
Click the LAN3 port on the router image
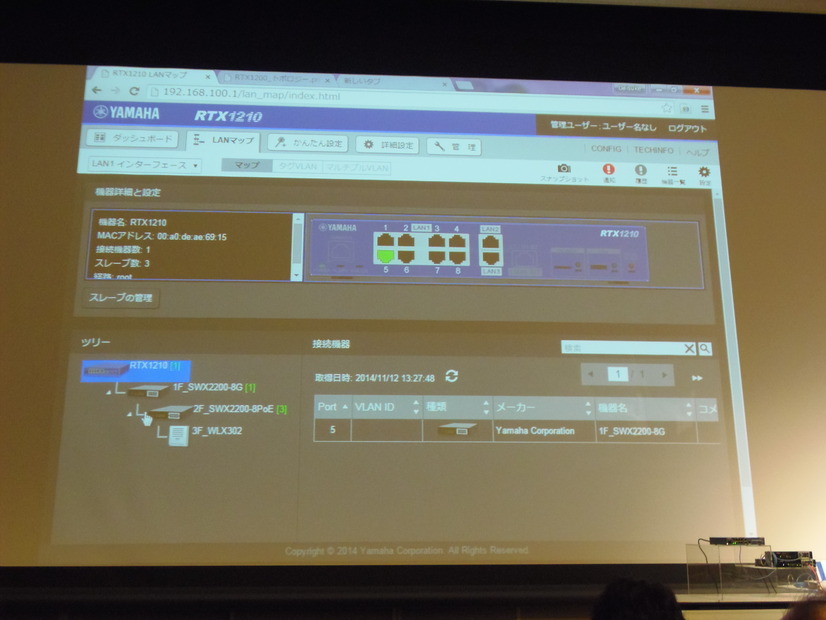point(491,259)
